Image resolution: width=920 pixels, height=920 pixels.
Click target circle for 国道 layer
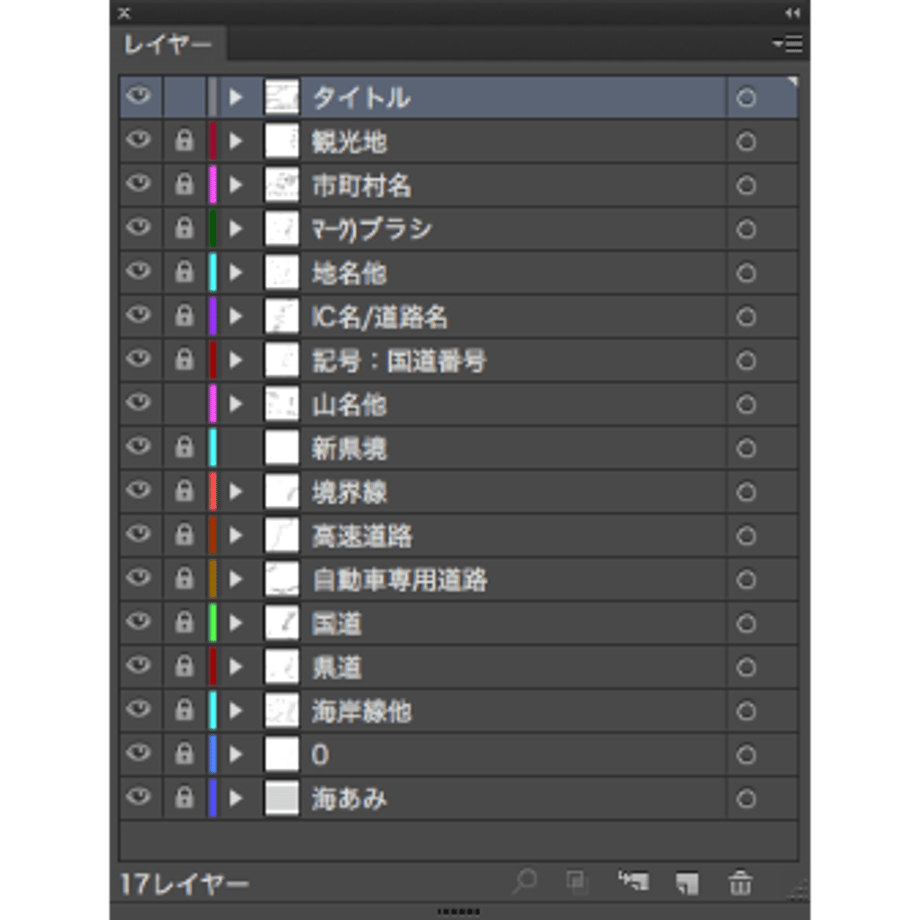click(x=746, y=623)
